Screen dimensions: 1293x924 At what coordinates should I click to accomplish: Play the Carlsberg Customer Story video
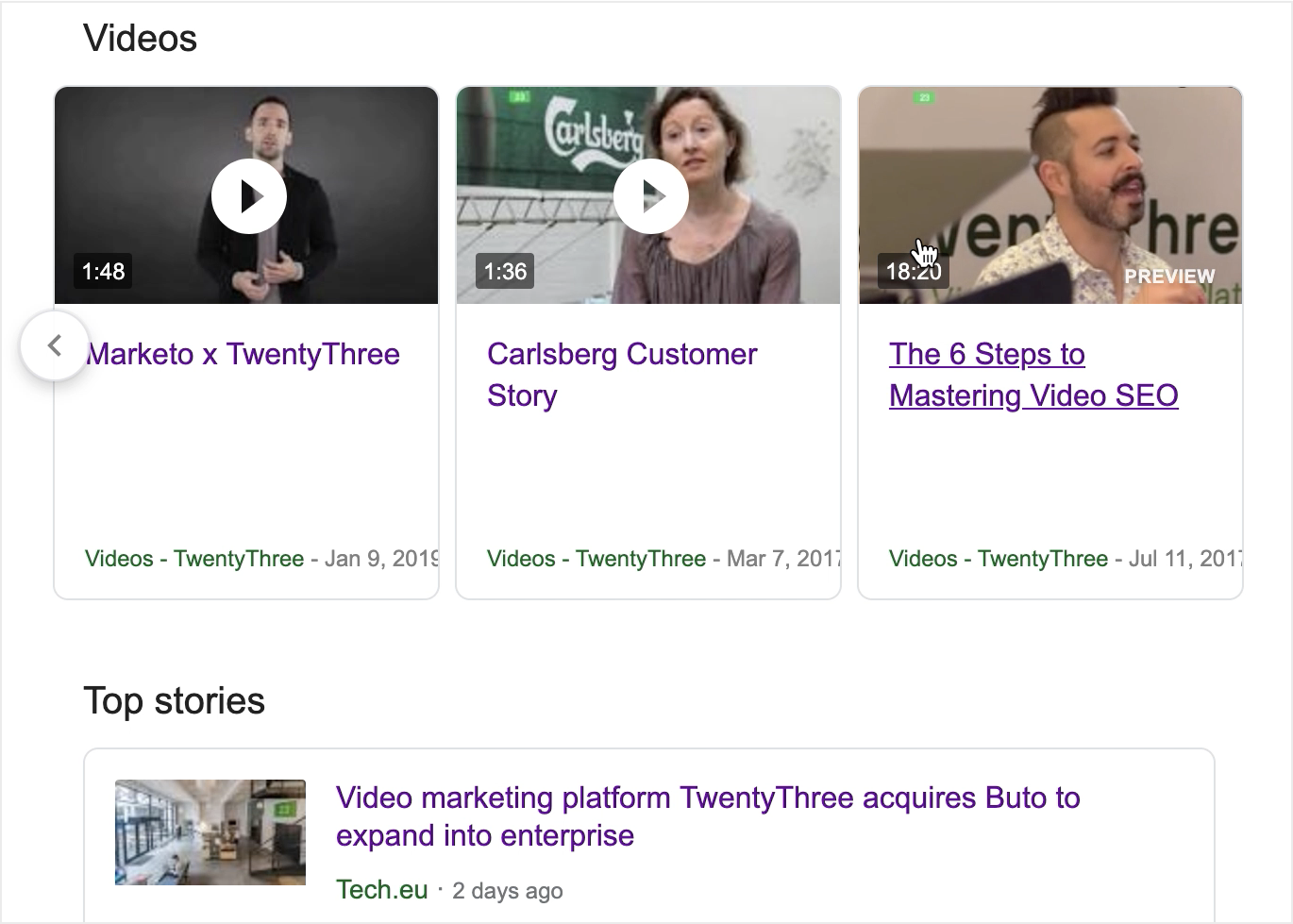(x=650, y=196)
